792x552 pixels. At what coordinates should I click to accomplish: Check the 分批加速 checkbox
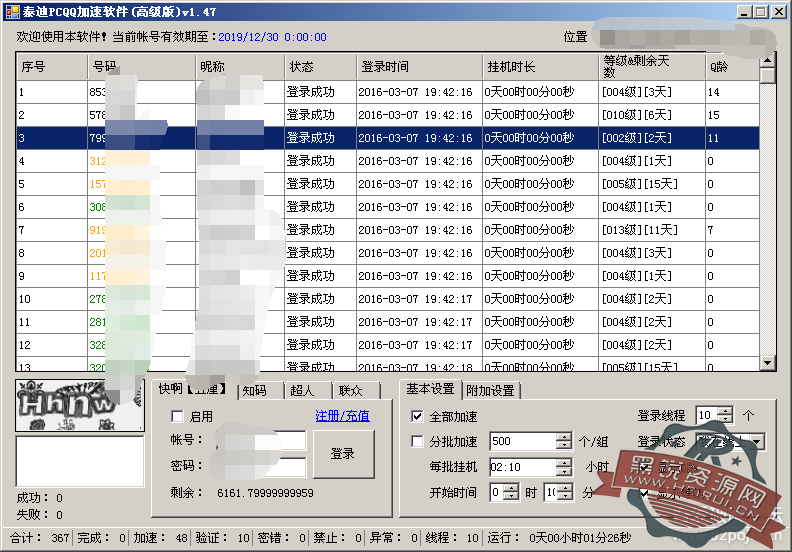point(417,441)
